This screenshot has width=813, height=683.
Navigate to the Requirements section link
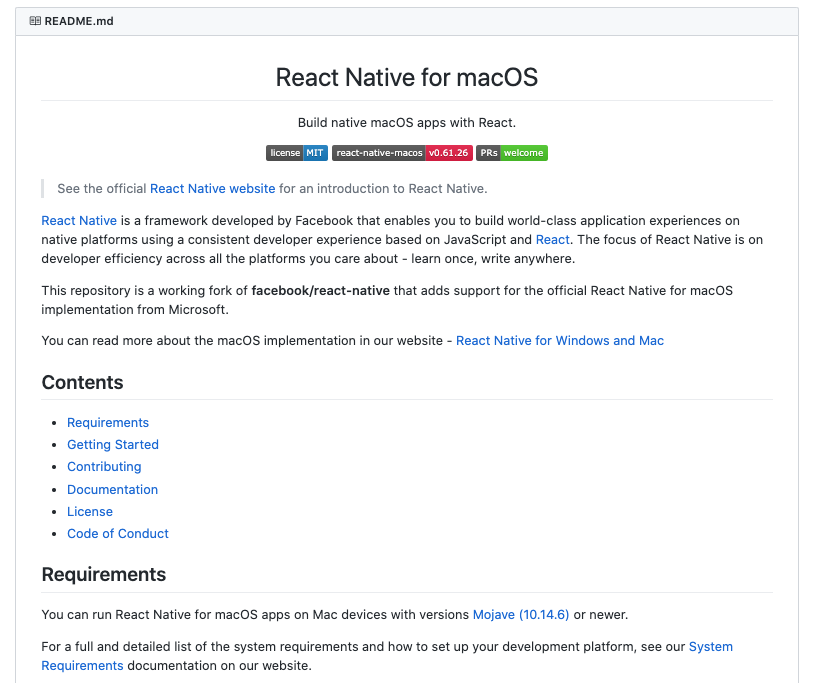(x=107, y=422)
